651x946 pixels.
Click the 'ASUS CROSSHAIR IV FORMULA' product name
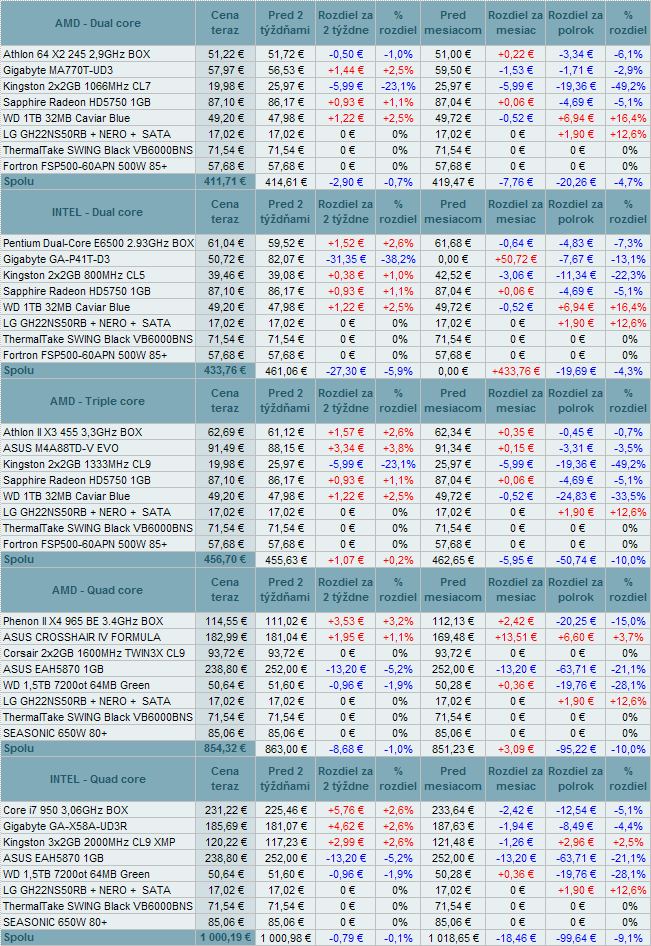coord(82,637)
